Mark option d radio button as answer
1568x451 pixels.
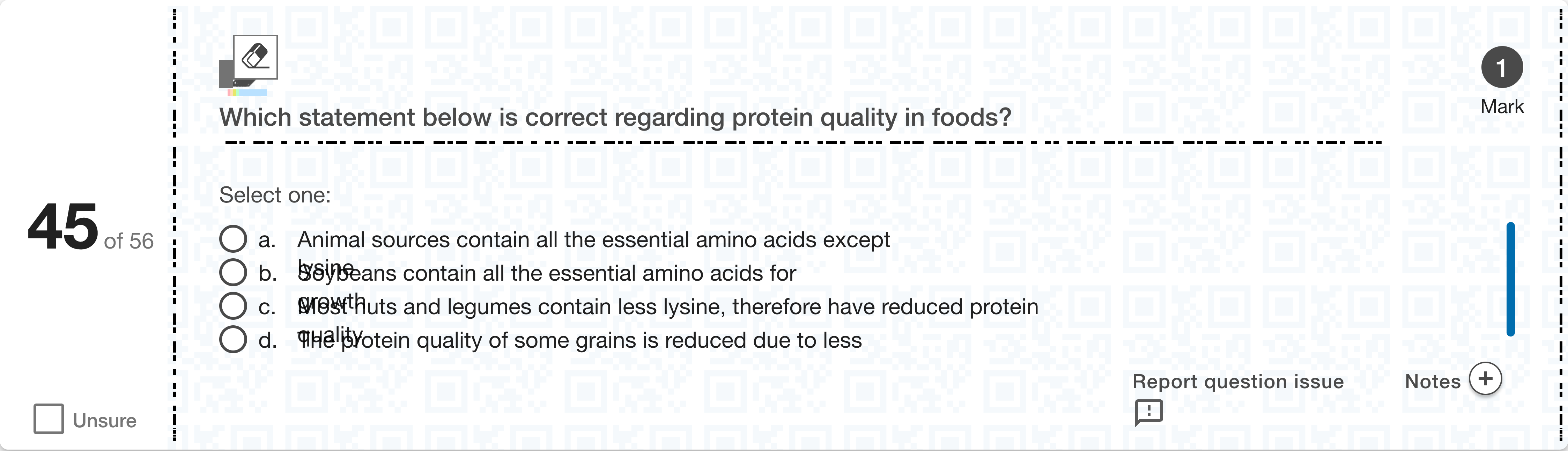pyautogui.click(x=233, y=340)
